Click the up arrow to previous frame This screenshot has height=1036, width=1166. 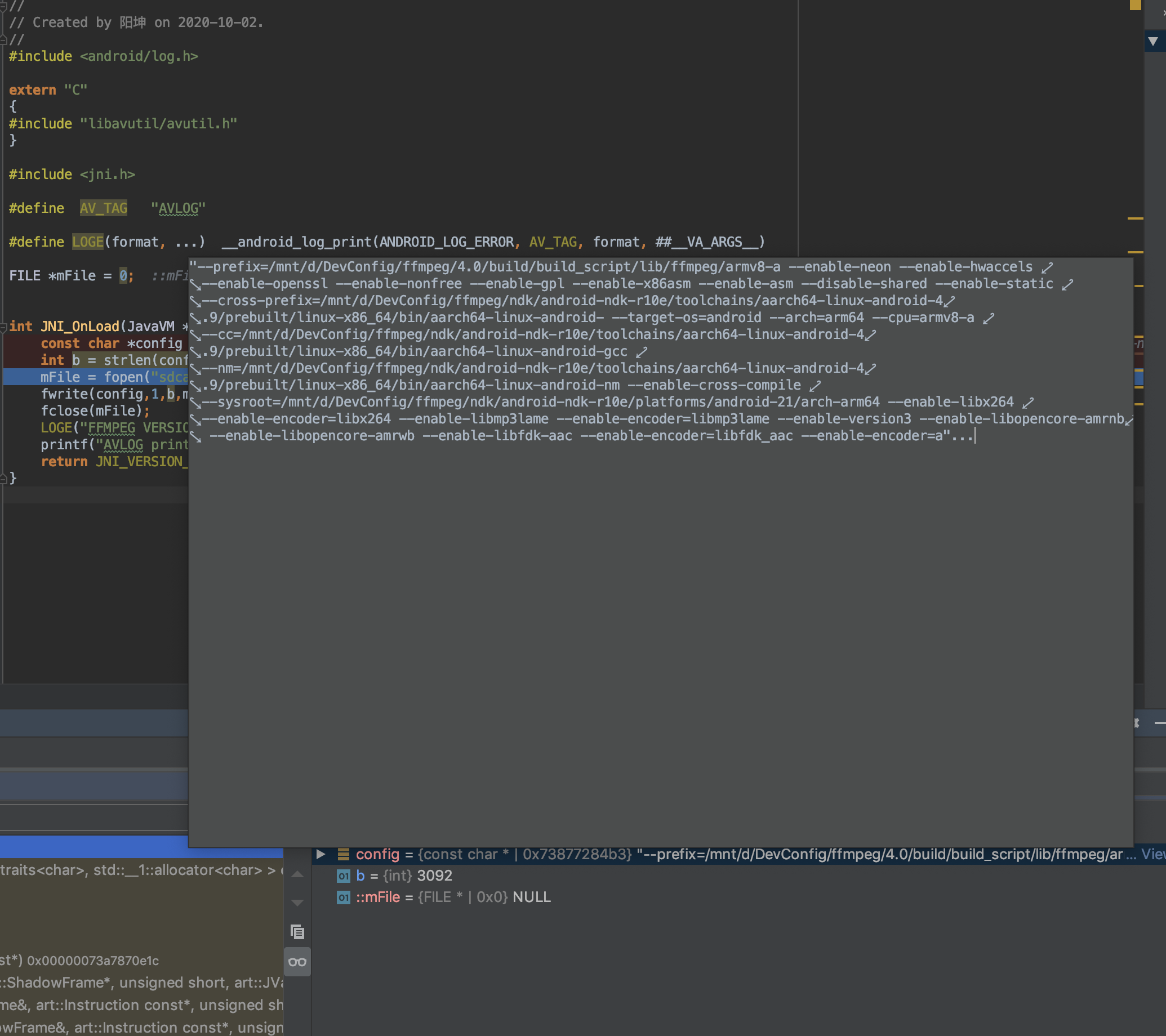[297, 874]
